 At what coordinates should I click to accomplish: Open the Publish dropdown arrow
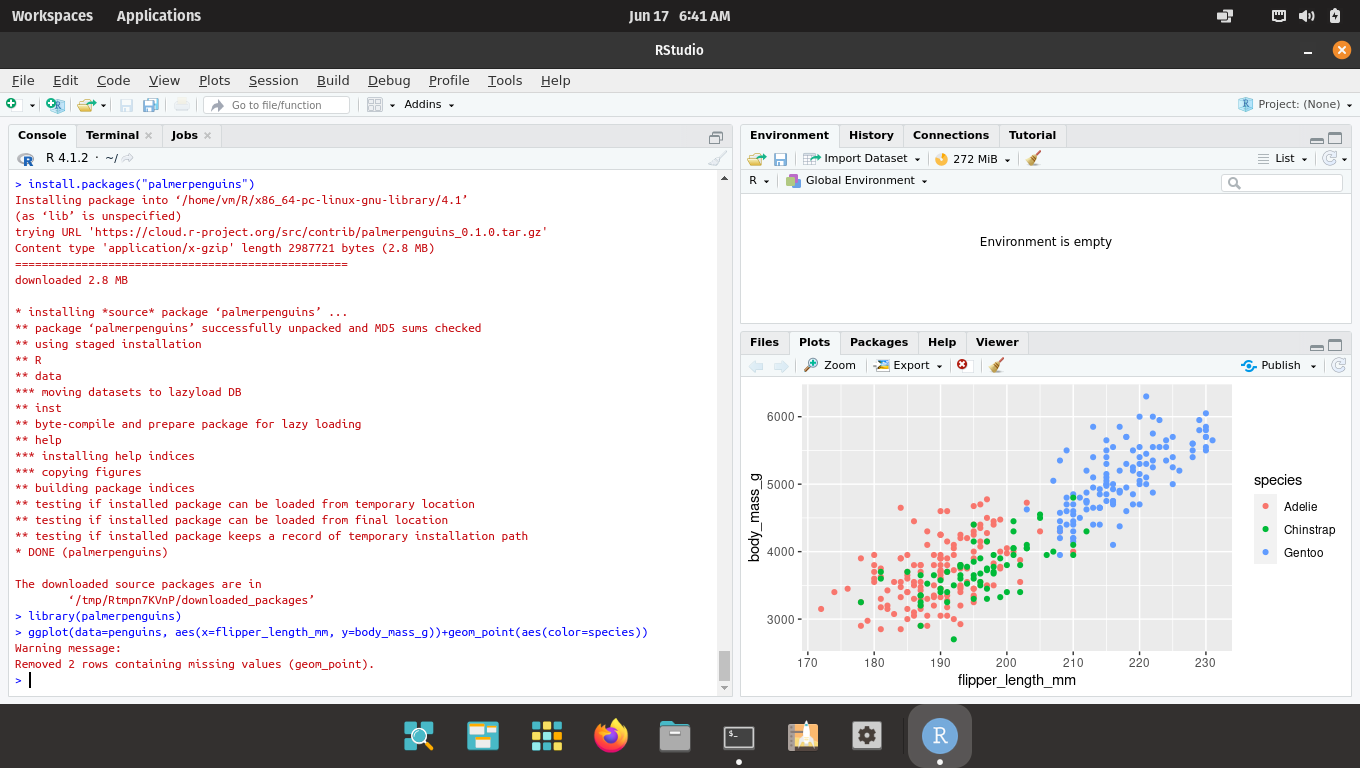(x=1313, y=366)
